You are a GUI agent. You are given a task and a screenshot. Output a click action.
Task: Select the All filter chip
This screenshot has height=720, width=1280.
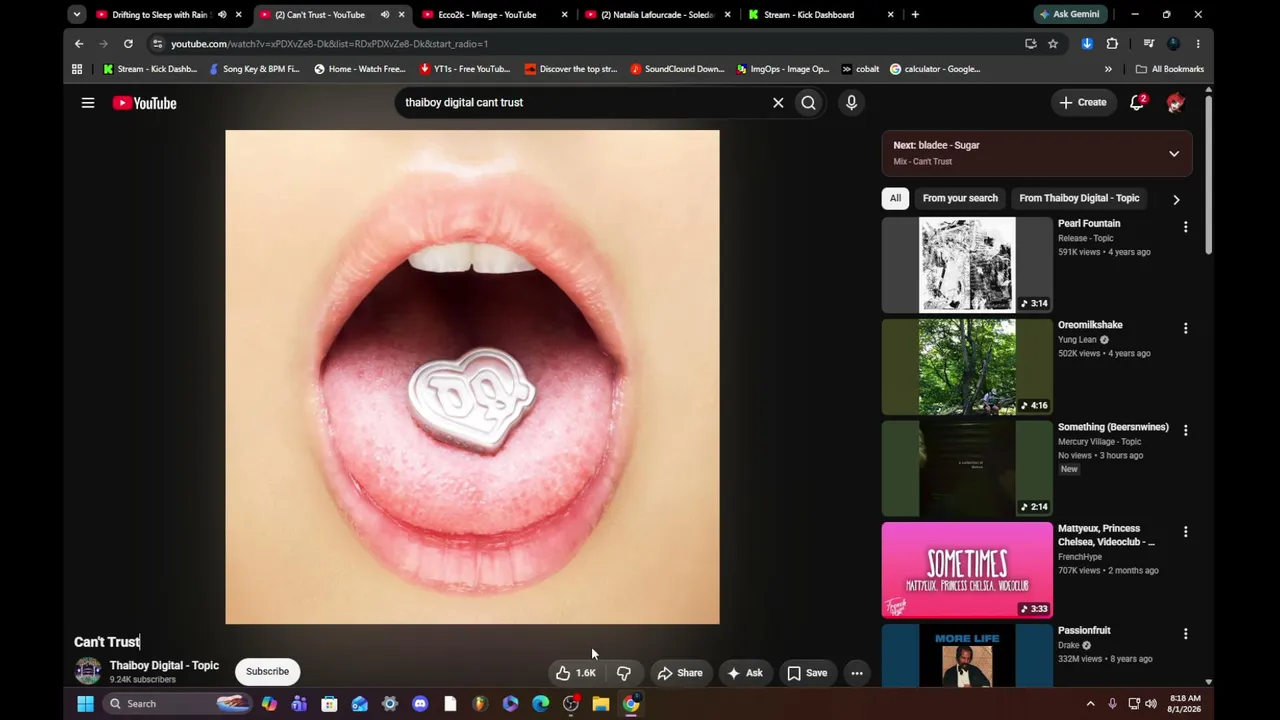tap(895, 198)
